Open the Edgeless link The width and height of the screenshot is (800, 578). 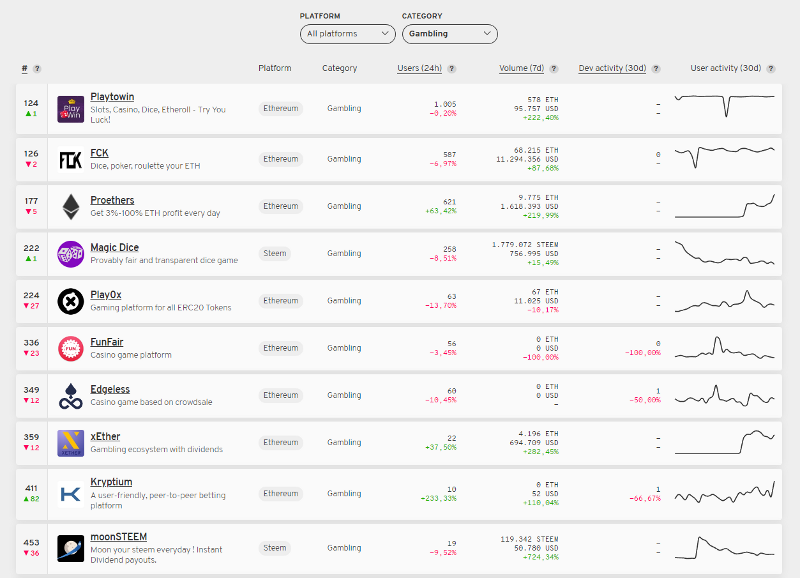[110, 389]
